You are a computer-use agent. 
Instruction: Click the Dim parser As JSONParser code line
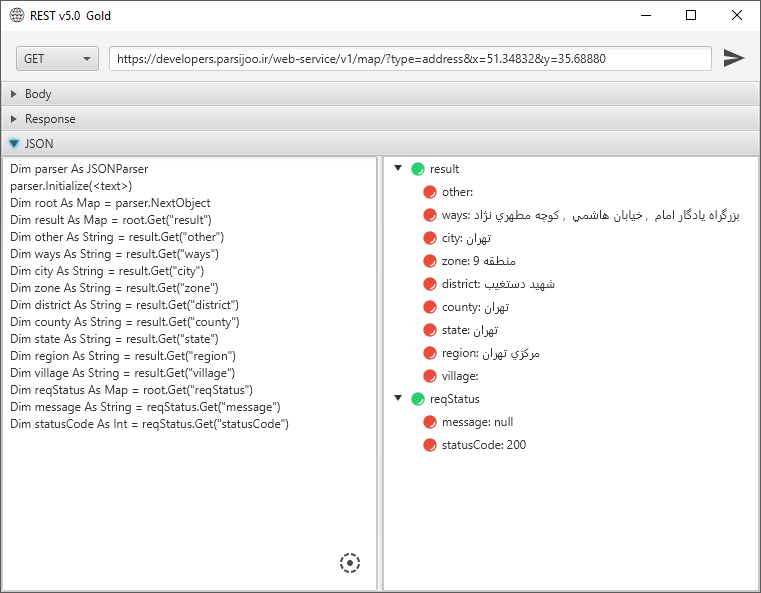click(79, 170)
